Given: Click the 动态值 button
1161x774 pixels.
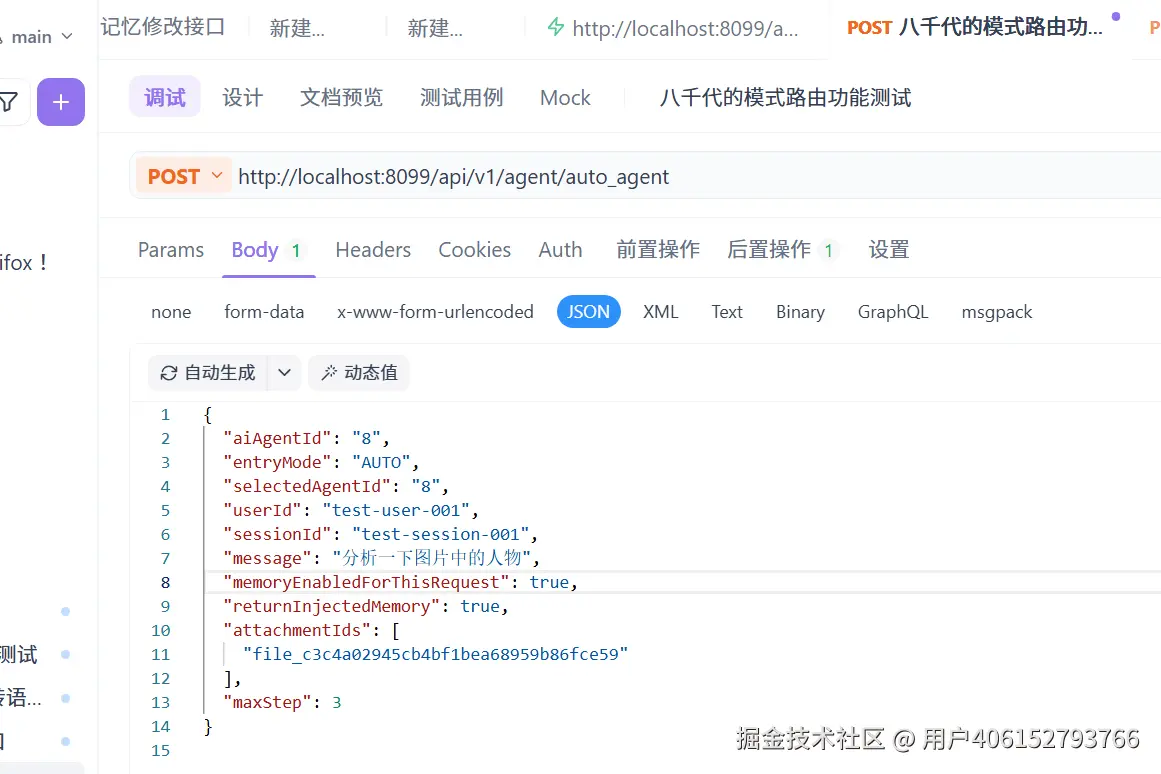Looking at the screenshot, I should pyautogui.click(x=359, y=373).
